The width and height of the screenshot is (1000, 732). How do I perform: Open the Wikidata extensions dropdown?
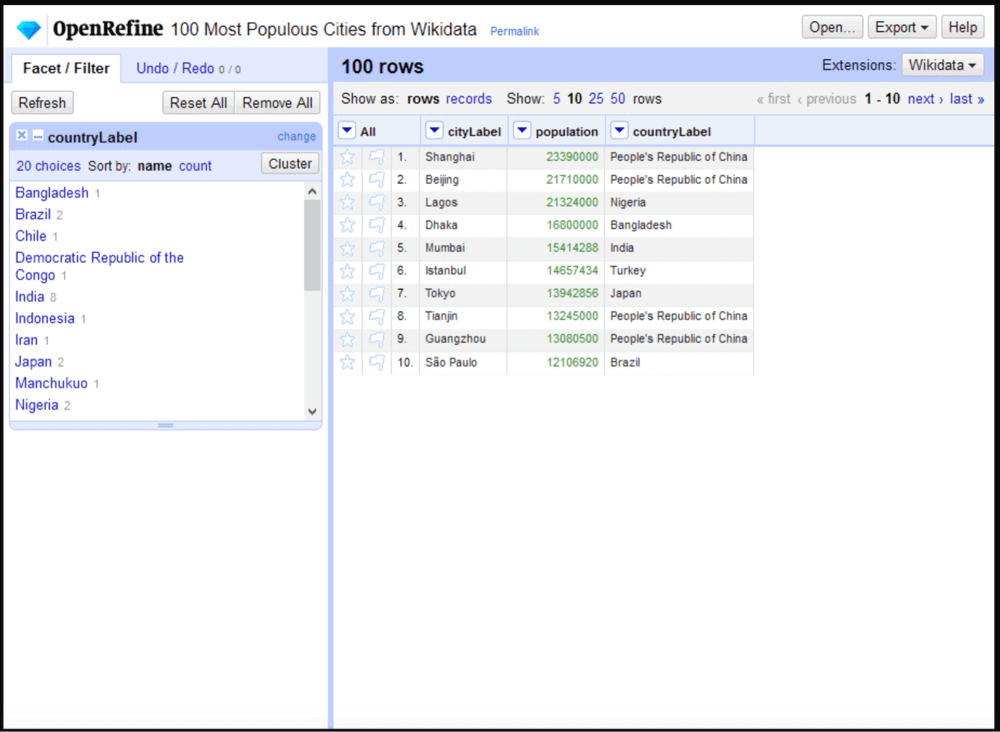pyautogui.click(x=942, y=65)
